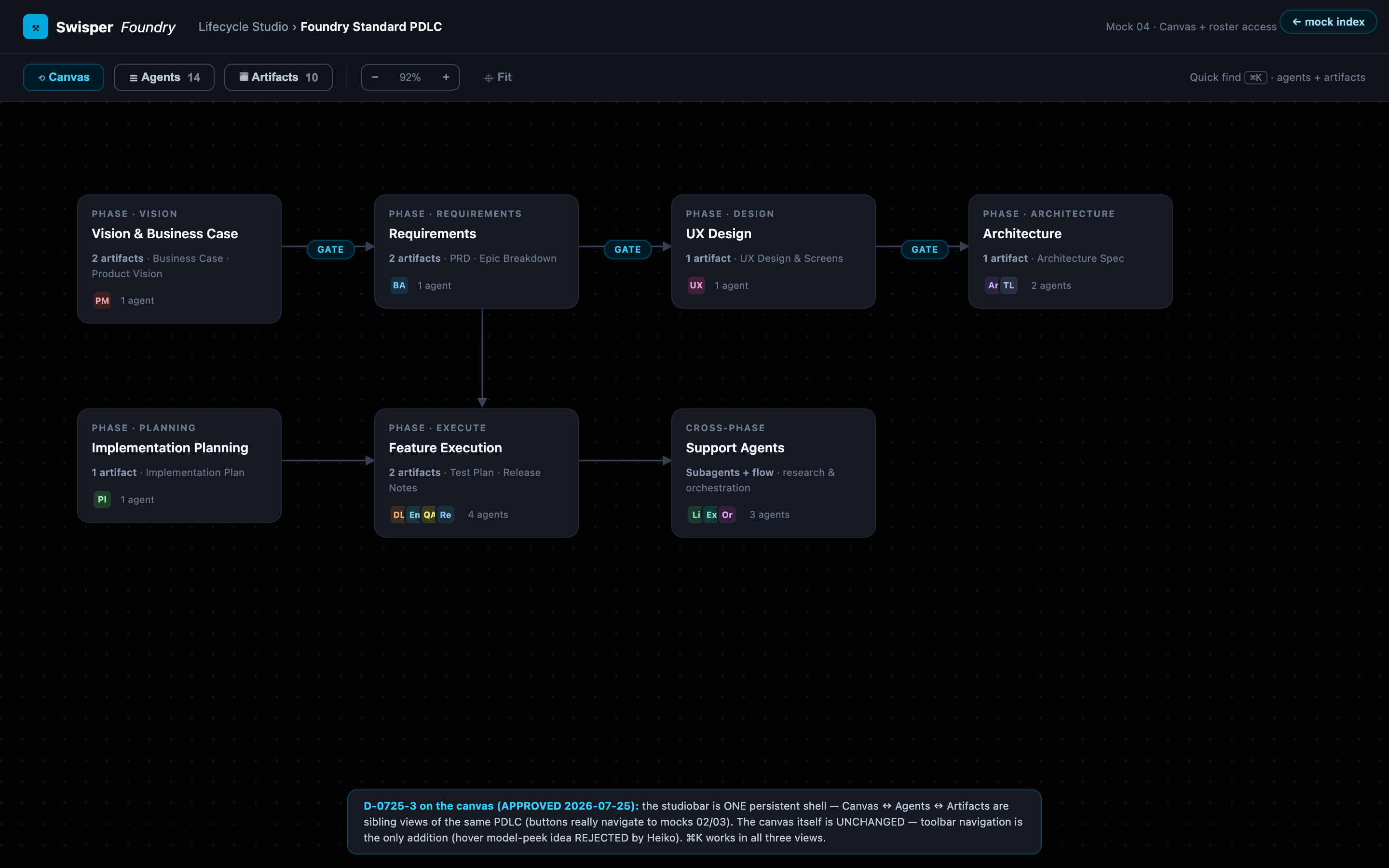Open the Requirements phase card
1389x868 pixels.
(x=477, y=251)
